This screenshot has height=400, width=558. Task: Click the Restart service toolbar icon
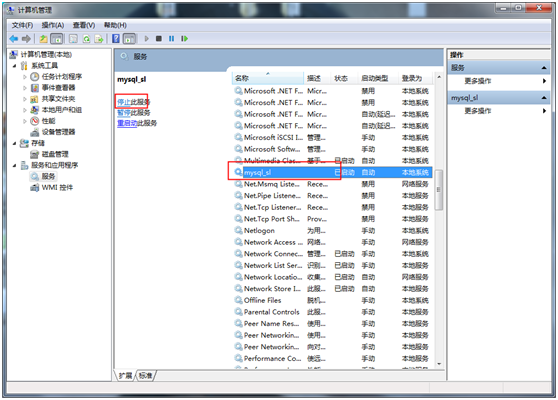[x=184, y=39]
